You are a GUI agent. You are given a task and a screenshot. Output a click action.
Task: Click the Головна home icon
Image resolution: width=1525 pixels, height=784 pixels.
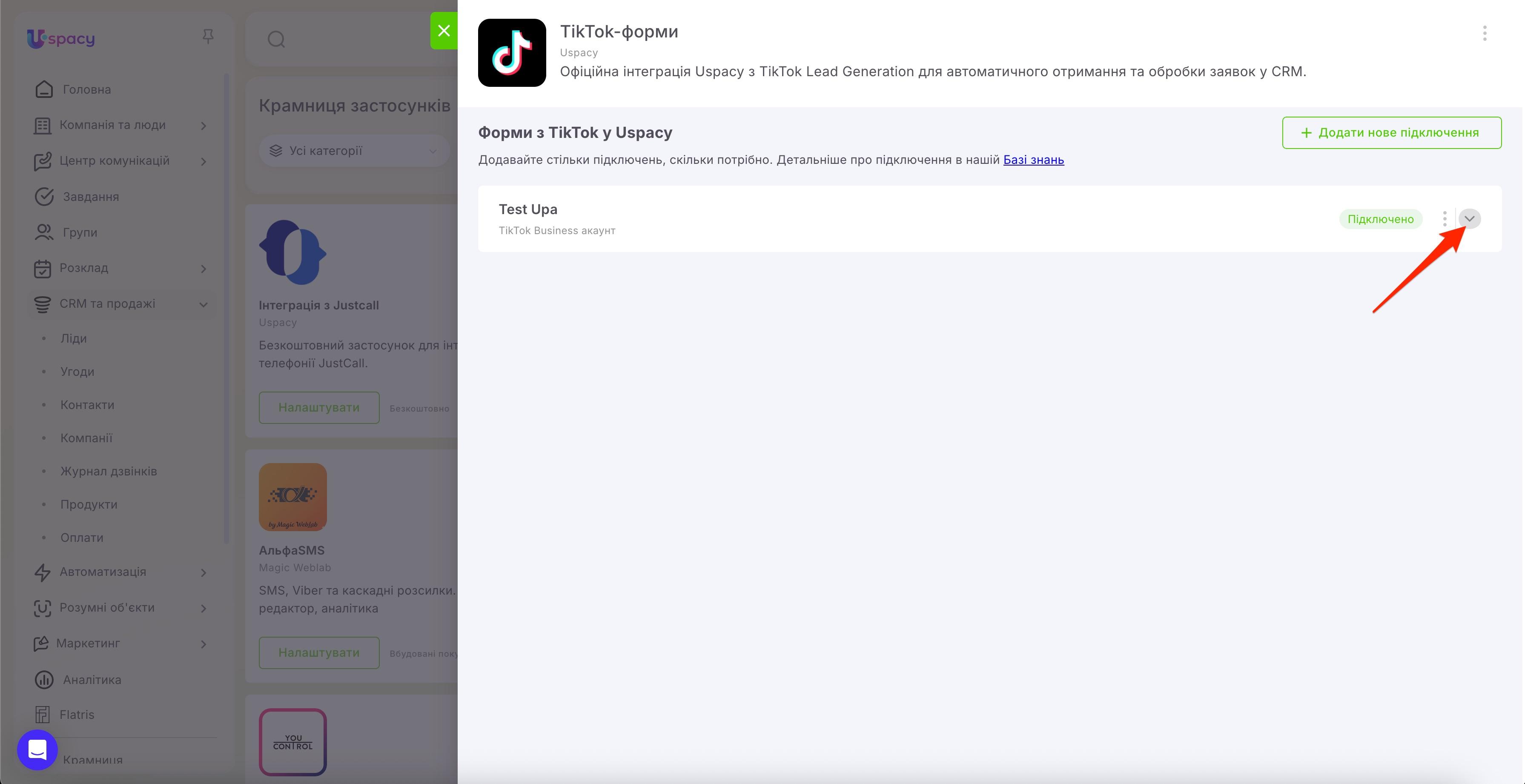click(x=44, y=89)
